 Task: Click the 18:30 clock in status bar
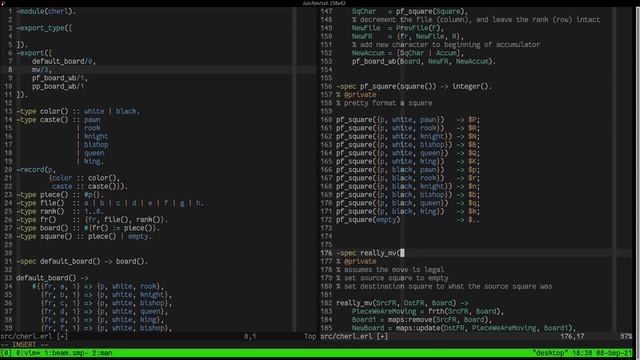(x=582, y=353)
